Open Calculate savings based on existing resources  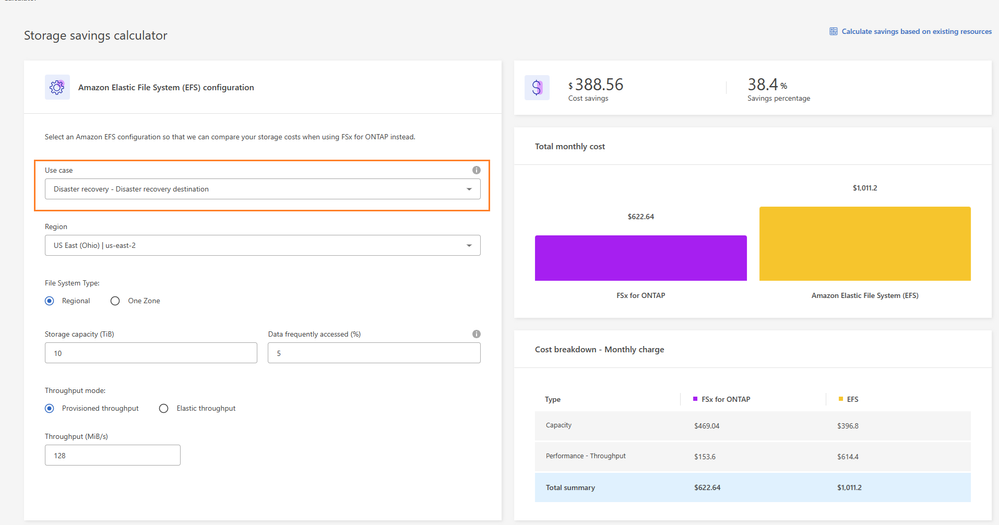pyautogui.click(x=916, y=32)
